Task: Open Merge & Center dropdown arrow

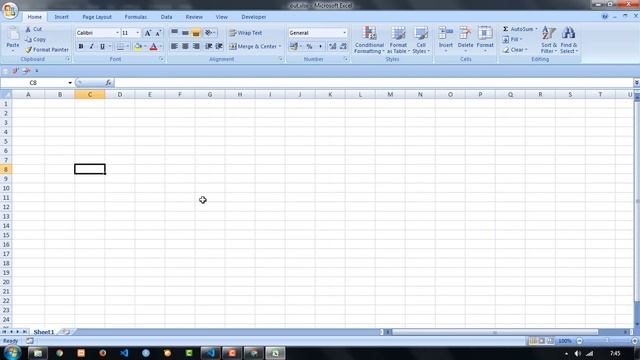Action: point(280,47)
